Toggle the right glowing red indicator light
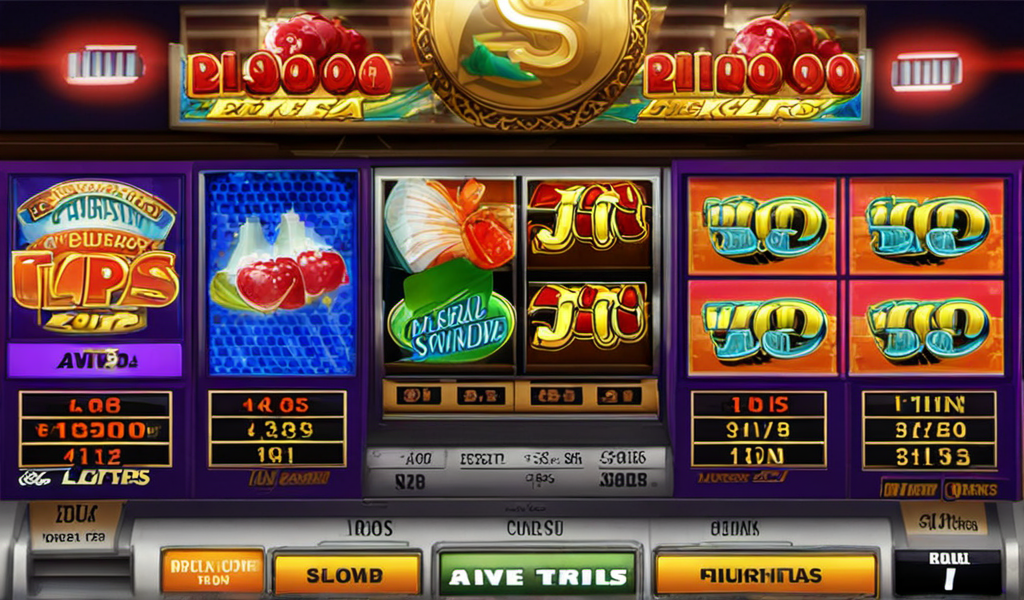 coord(926,71)
